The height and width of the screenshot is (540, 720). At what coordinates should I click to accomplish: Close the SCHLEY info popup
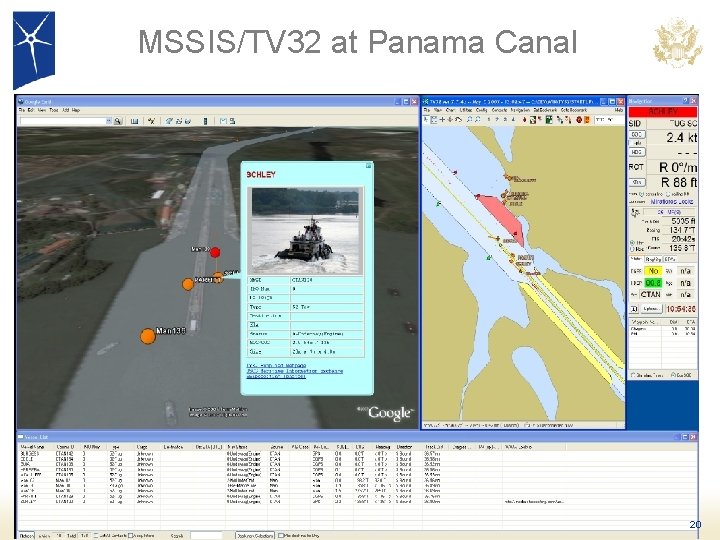(368, 165)
